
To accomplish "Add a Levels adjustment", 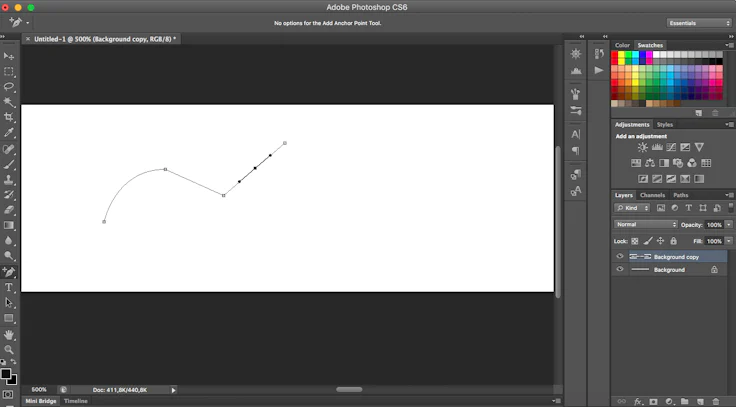I will click(x=657, y=147).
